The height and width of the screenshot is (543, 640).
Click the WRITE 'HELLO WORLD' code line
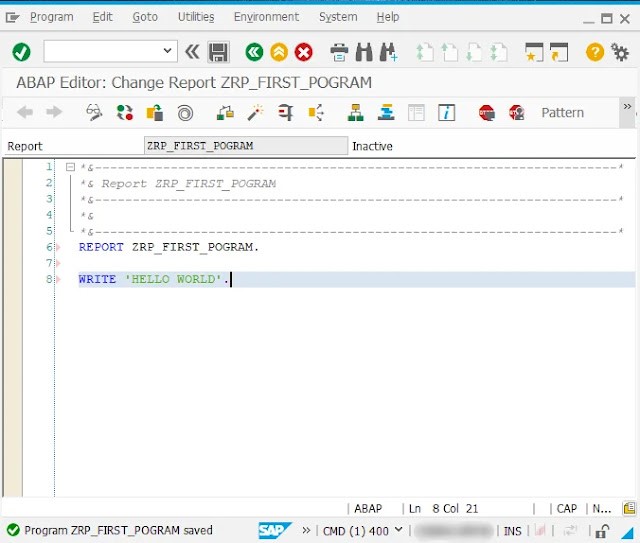click(x=356, y=279)
